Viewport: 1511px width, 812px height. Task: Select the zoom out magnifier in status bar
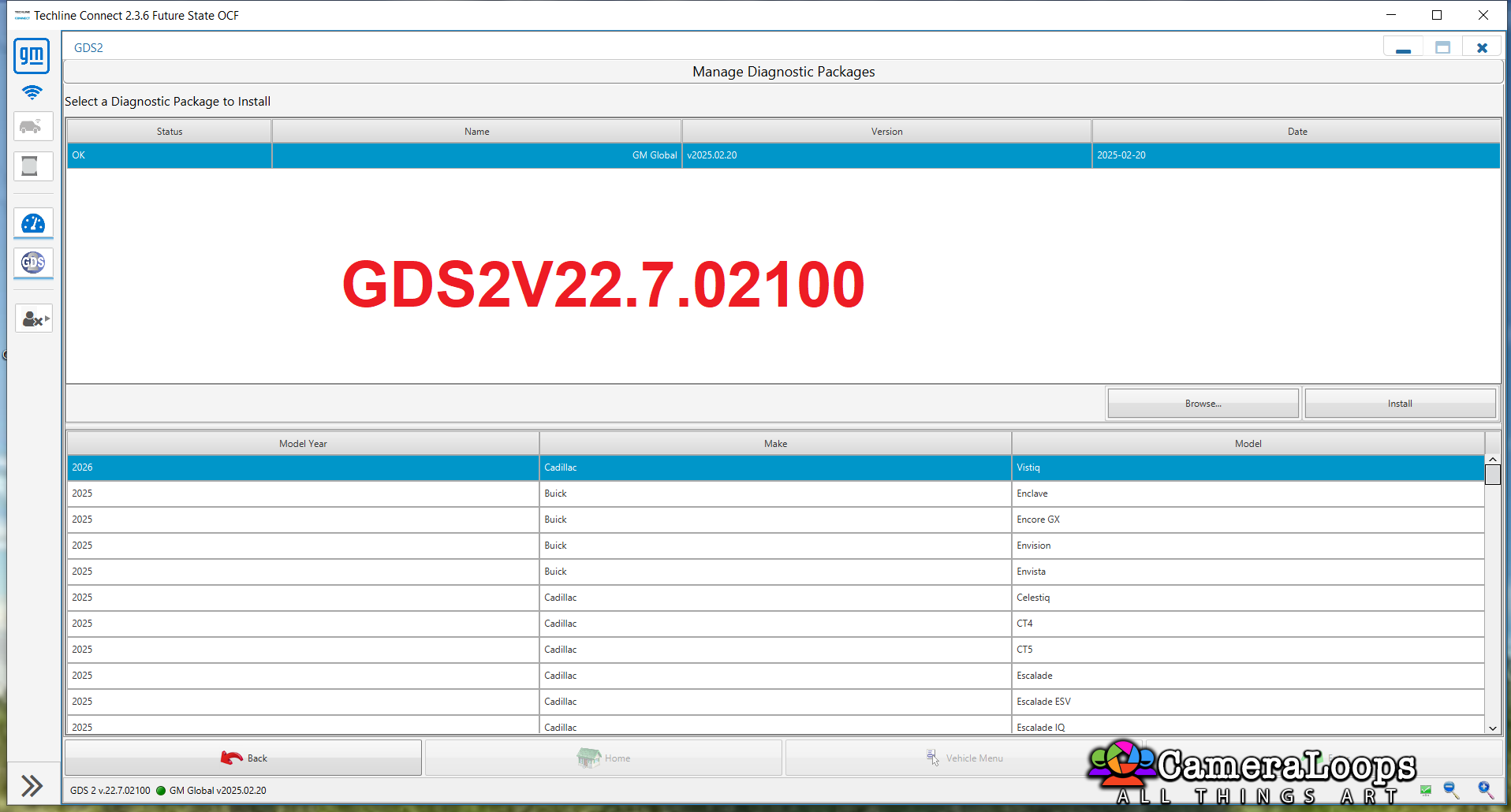[x=1451, y=790]
